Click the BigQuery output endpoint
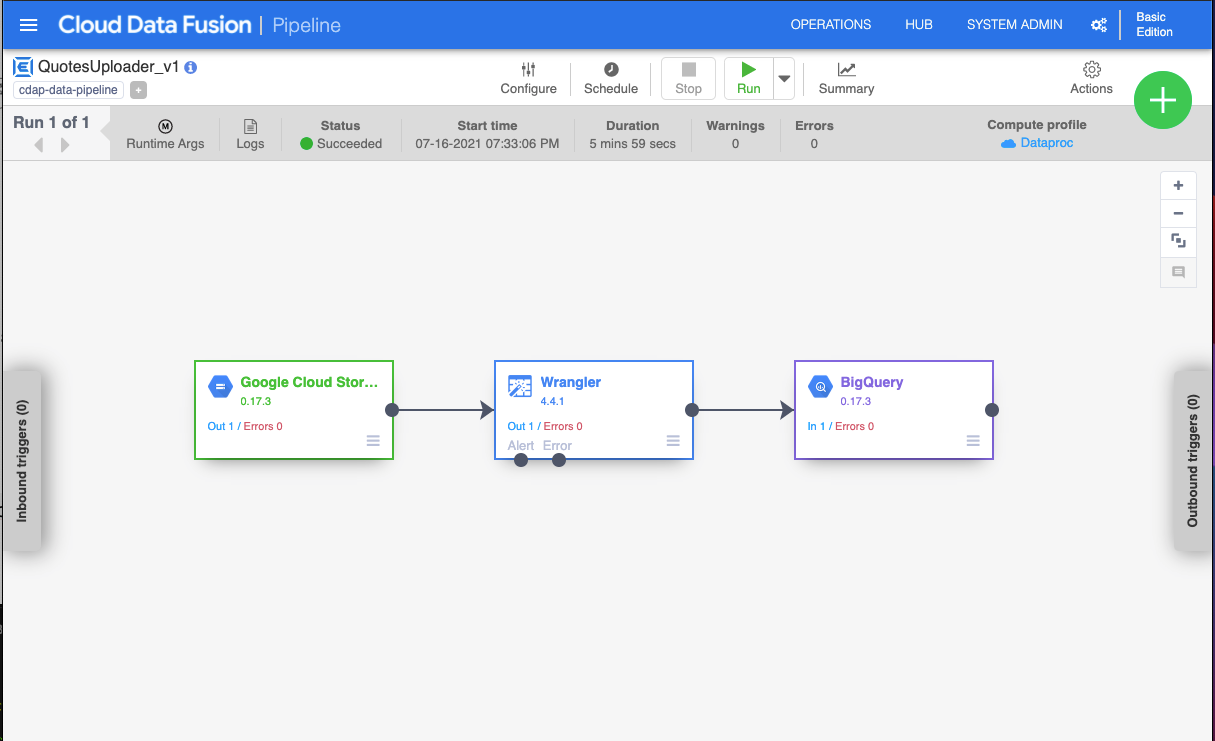Viewport: 1215px width, 741px height. pyautogui.click(x=992, y=410)
